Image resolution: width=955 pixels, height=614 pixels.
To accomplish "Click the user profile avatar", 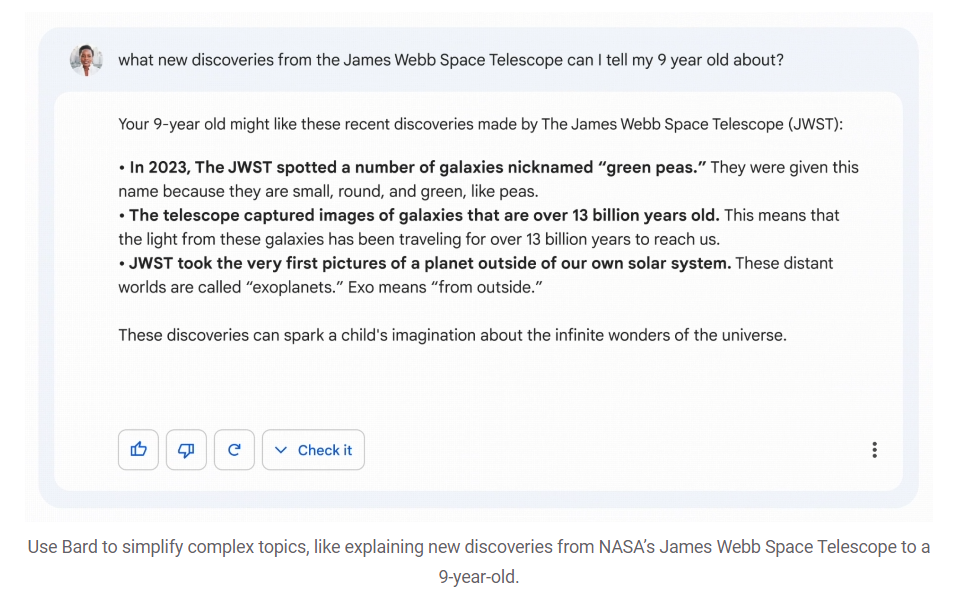I will click(x=86, y=60).
